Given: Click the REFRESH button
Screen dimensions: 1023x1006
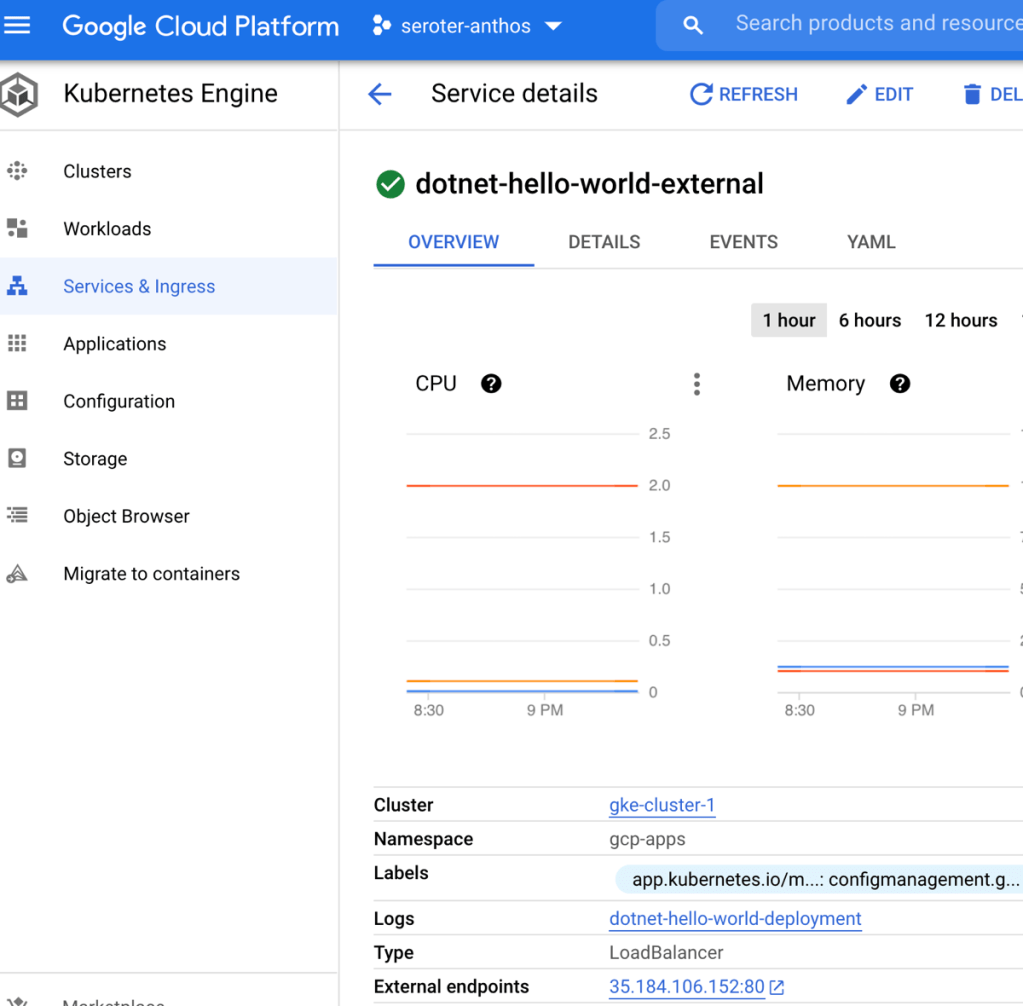Looking at the screenshot, I should tap(744, 94).
